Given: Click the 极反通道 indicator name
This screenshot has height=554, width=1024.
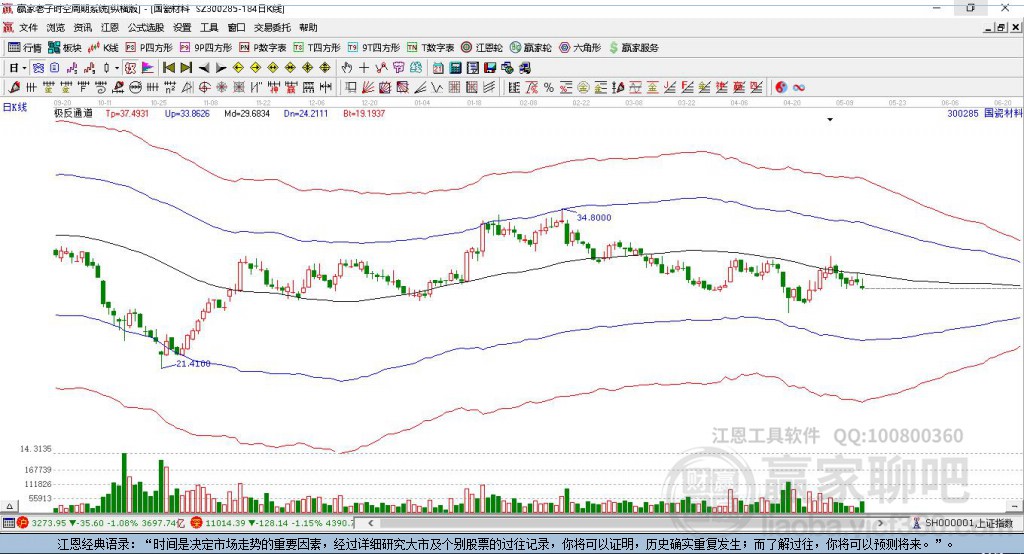Looking at the screenshot, I should coord(73,113).
